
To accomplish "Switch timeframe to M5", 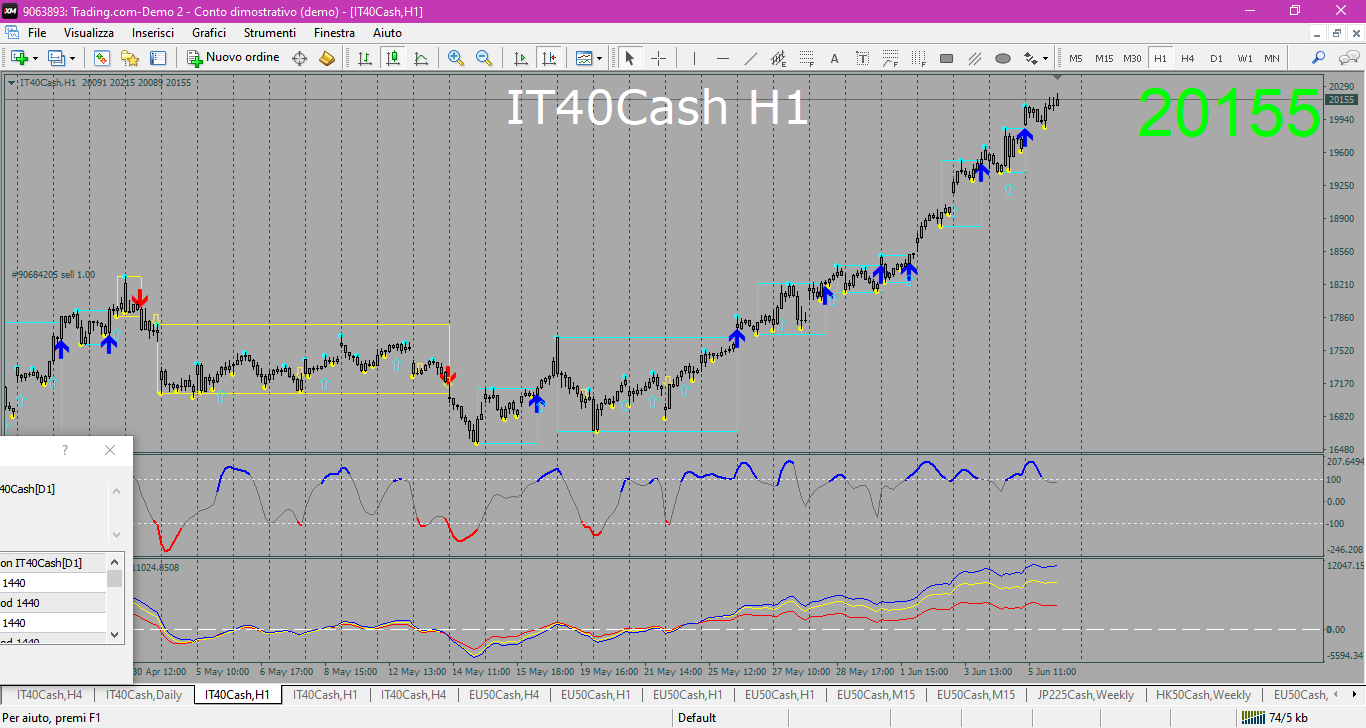I will pos(1076,58).
